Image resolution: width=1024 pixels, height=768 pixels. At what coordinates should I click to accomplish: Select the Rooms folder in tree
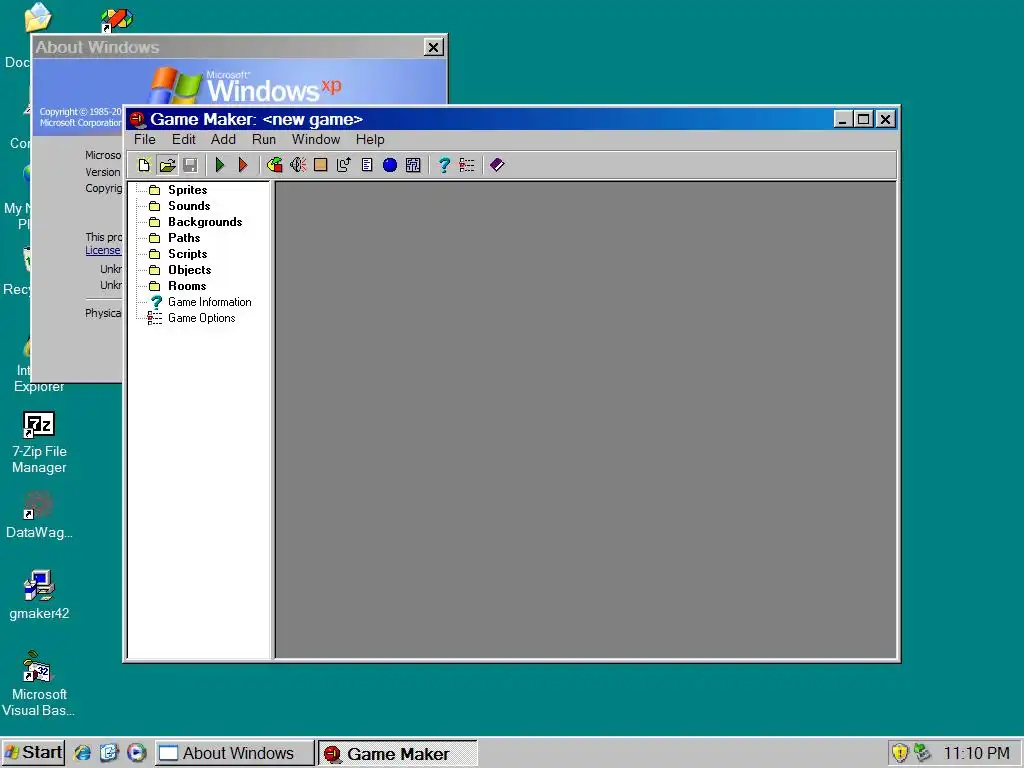[187, 286]
